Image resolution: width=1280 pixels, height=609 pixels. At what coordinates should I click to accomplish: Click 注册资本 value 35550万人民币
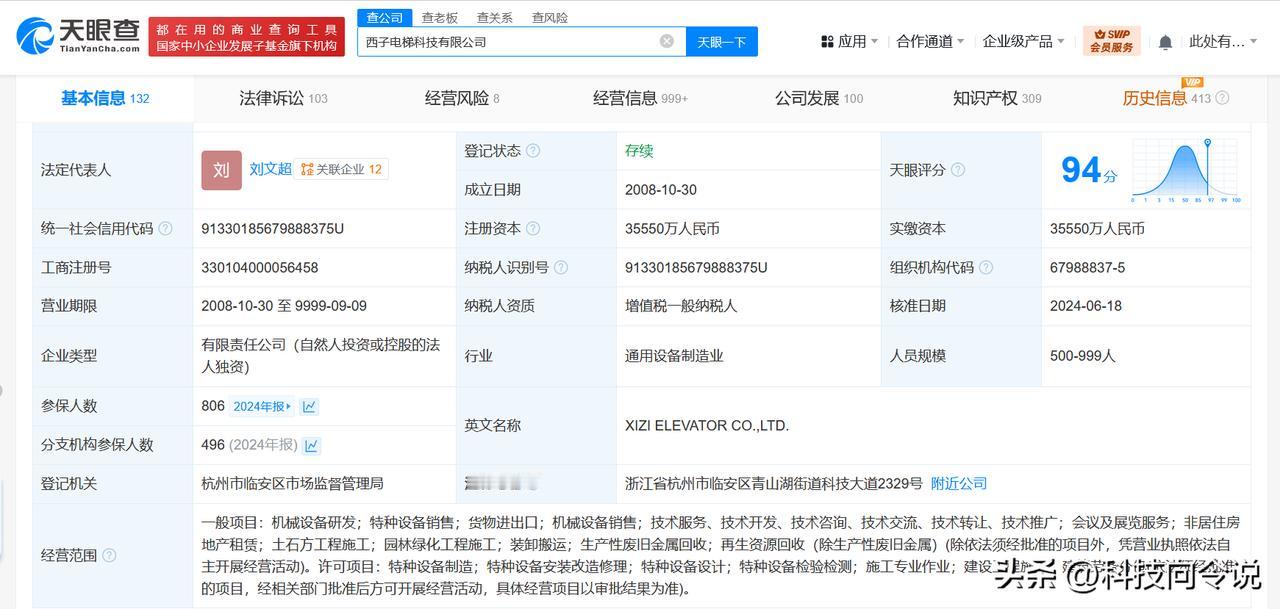point(672,229)
